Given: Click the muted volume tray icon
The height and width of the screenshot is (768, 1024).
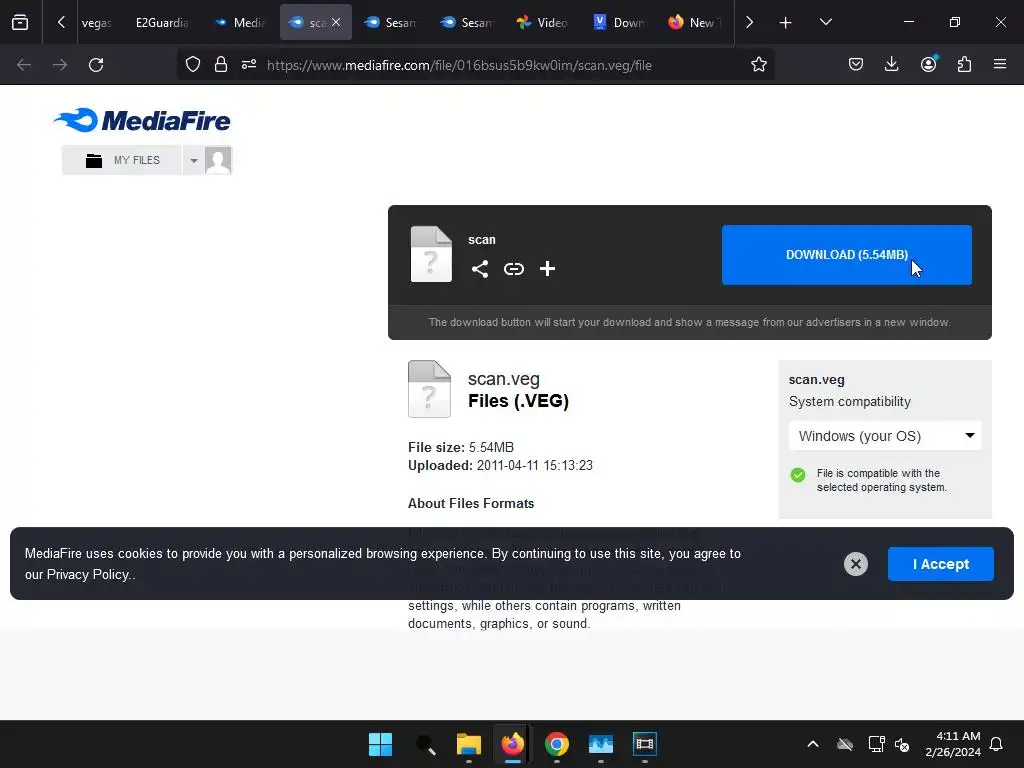Looking at the screenshot, I should point(902,744).
